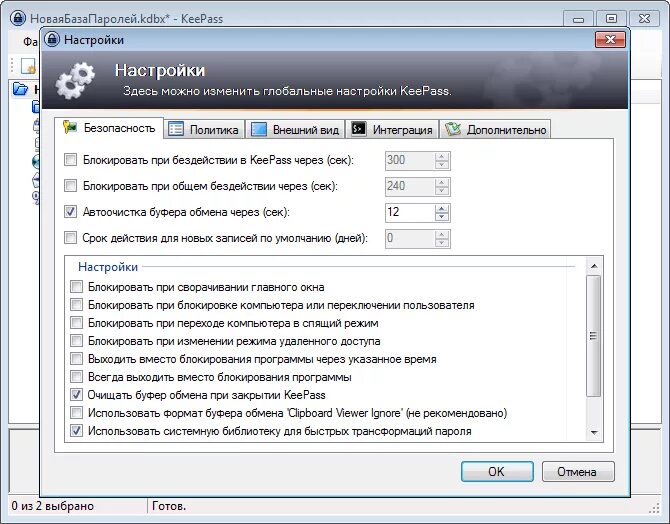Click the KeePass main window lock icon
This screenshot has height=524, width=670.
[x=18, y=18]
